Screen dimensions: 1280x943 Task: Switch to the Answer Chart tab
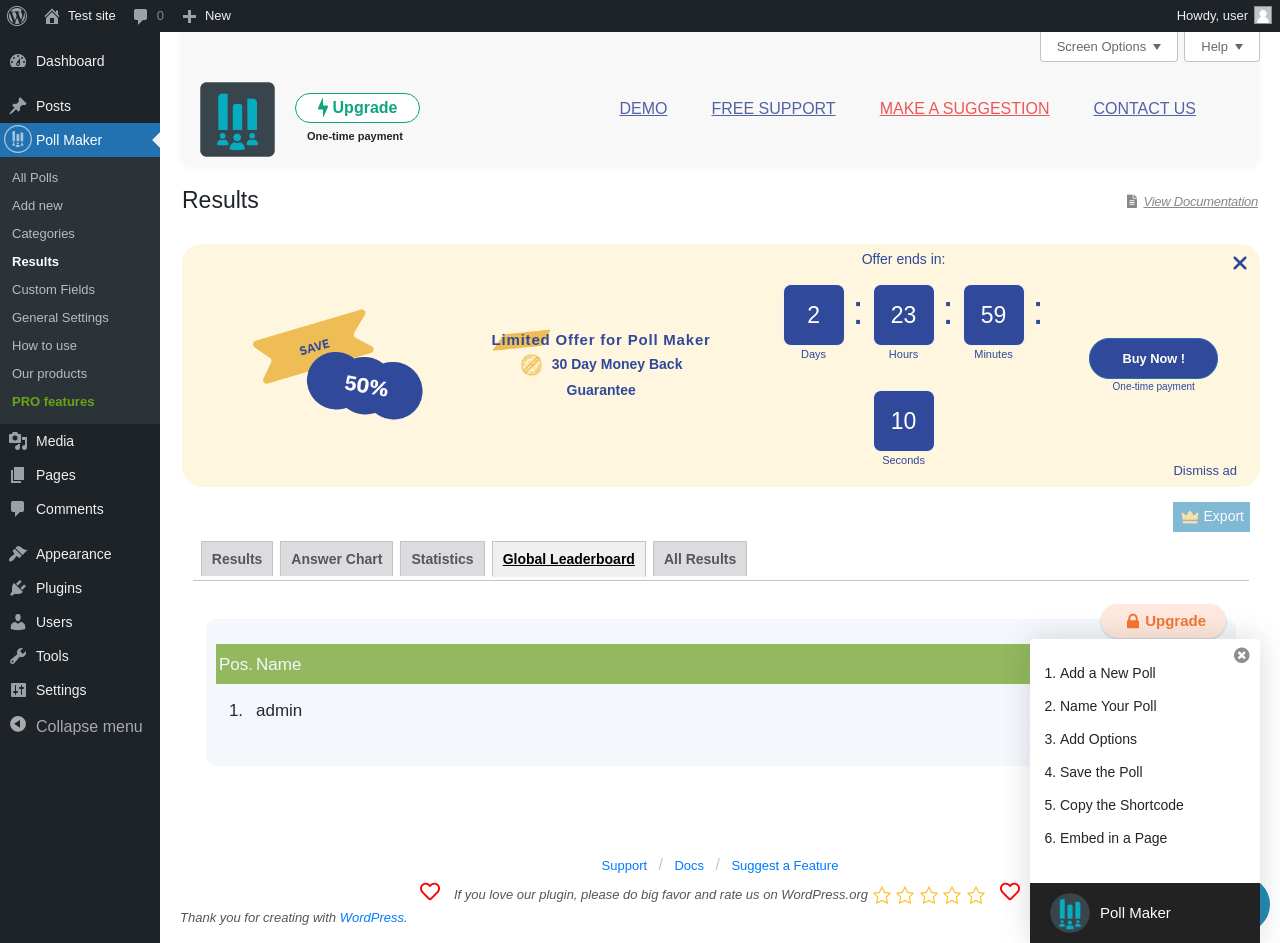[x=336, y=559]
